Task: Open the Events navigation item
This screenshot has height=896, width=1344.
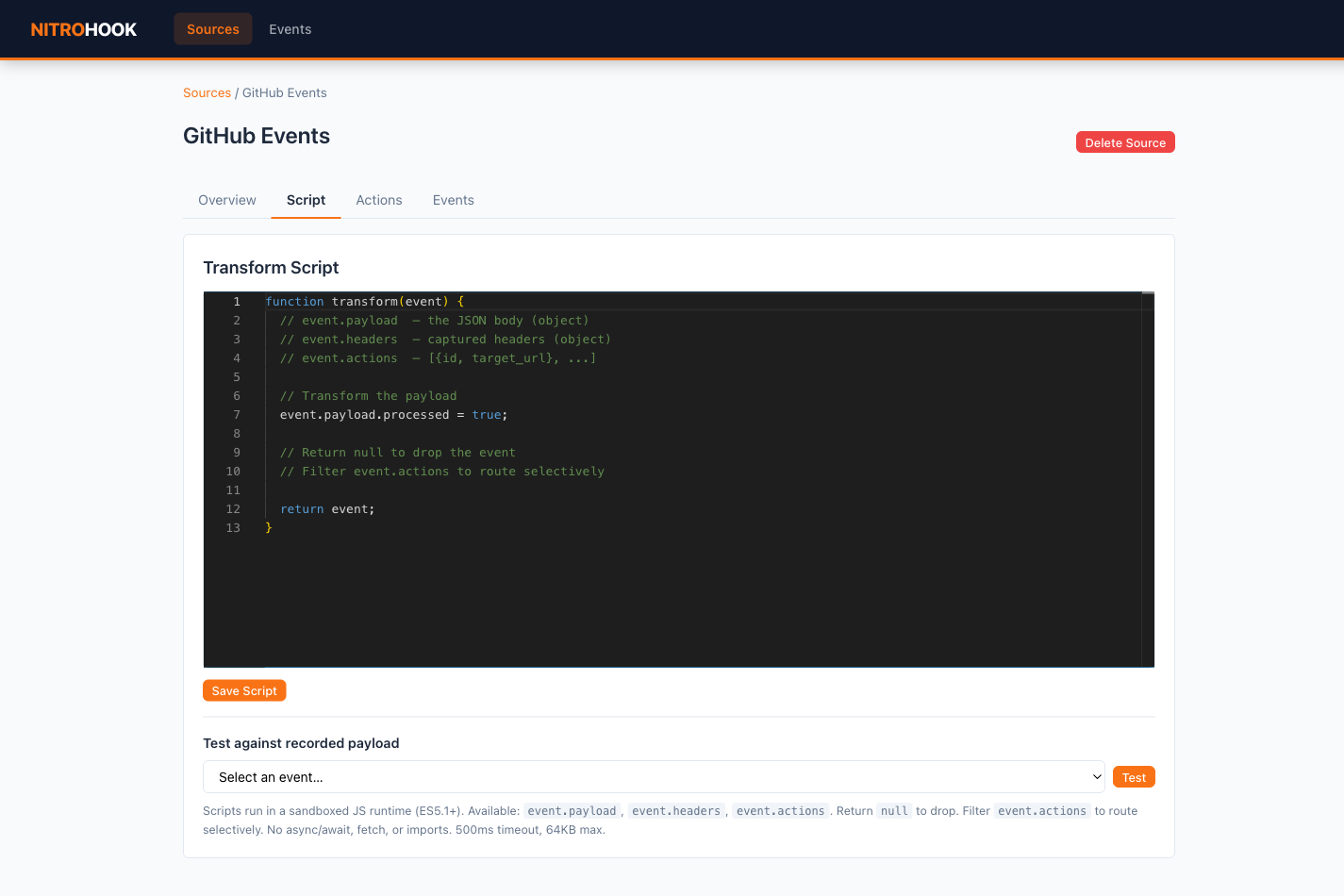Action: pos(290,29)
